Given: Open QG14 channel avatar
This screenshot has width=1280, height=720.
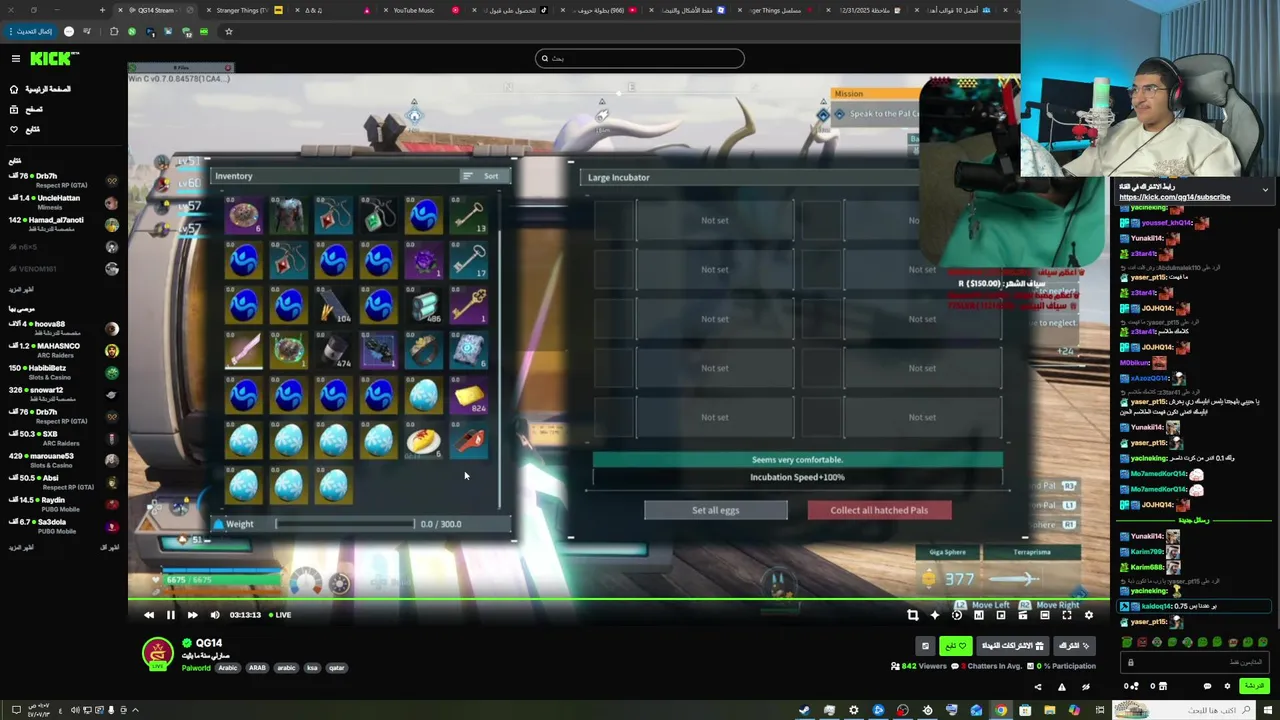Looking at the screenshot, I should pos(157,654).
